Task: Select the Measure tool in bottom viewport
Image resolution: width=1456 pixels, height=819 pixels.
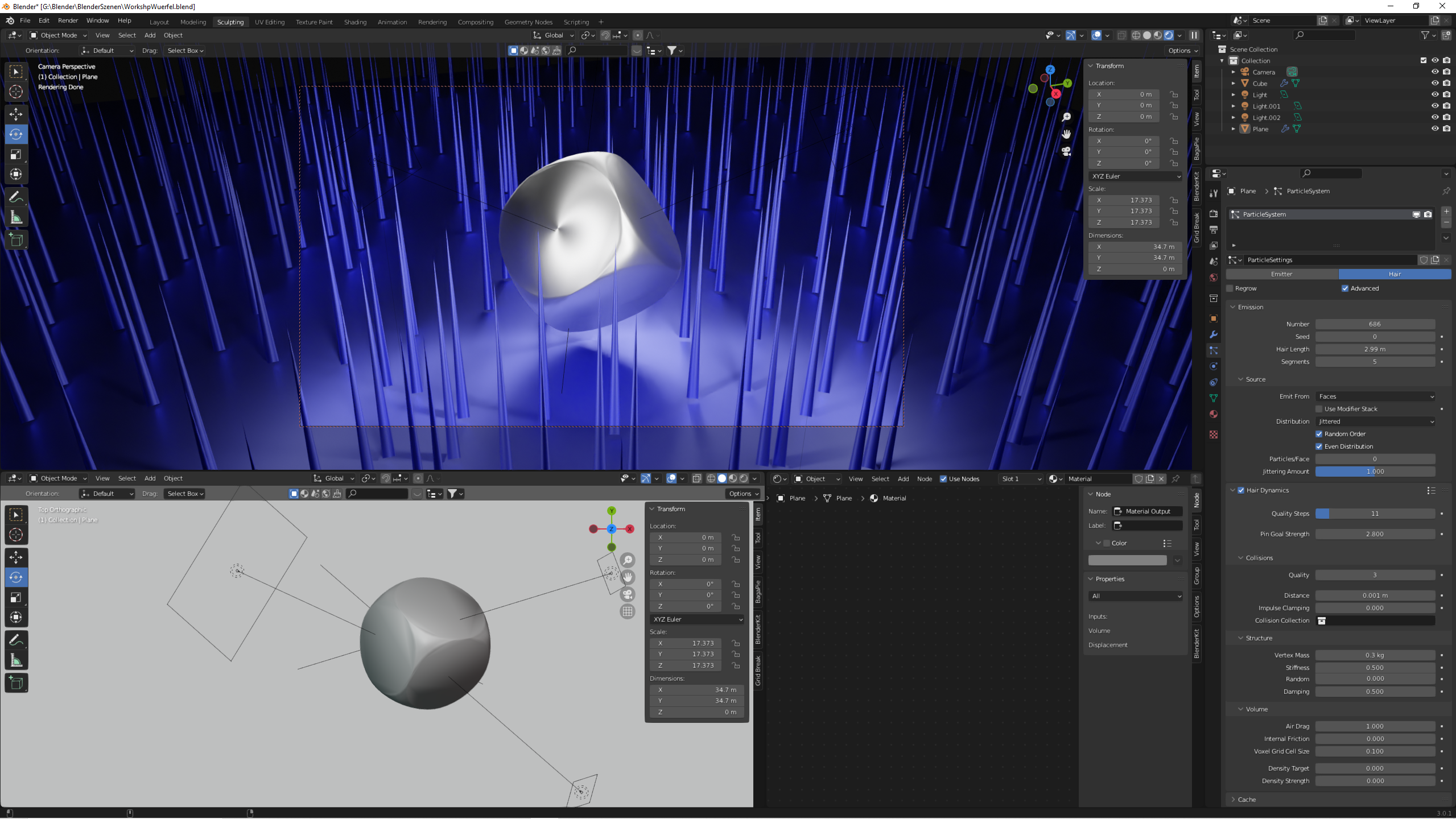Action: click(x=16, y=660)
